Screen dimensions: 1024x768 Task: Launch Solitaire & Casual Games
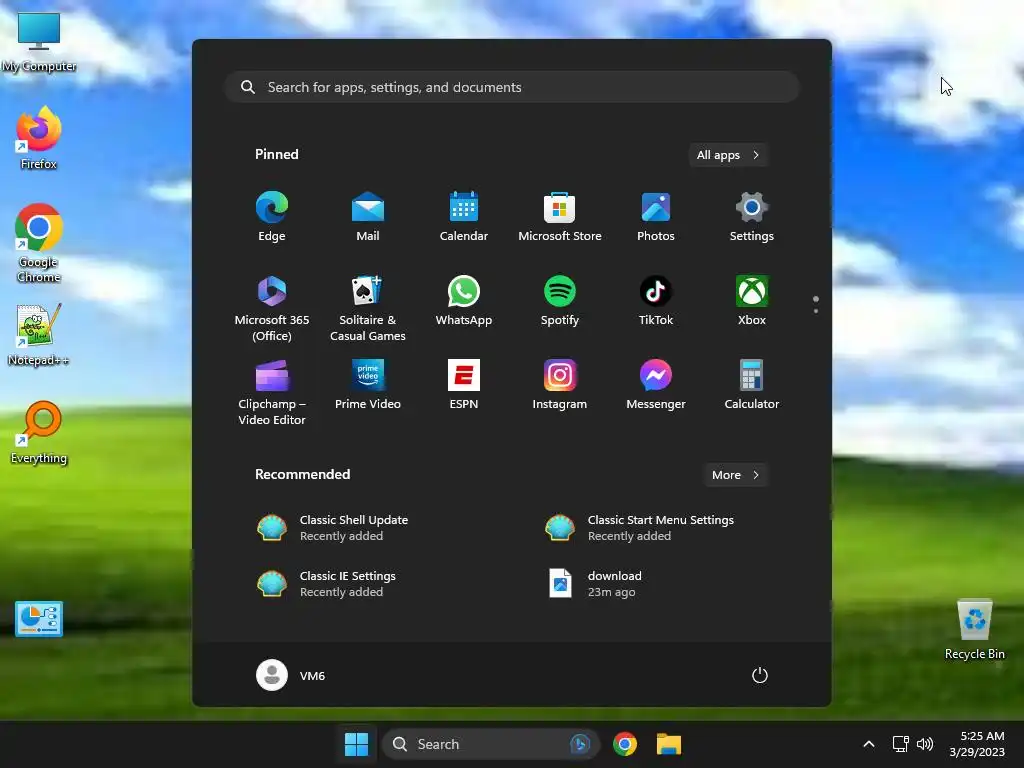click(368, 308)
